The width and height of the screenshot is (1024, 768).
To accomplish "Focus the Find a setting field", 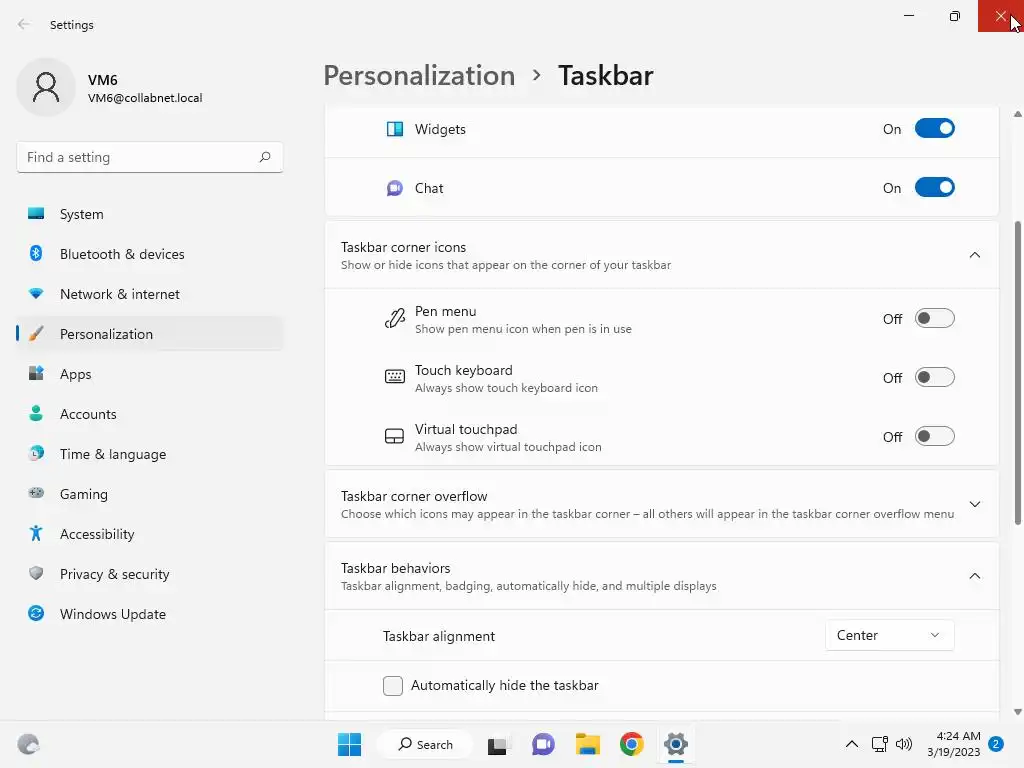I will pyautogui.click(x=150, y=157).
